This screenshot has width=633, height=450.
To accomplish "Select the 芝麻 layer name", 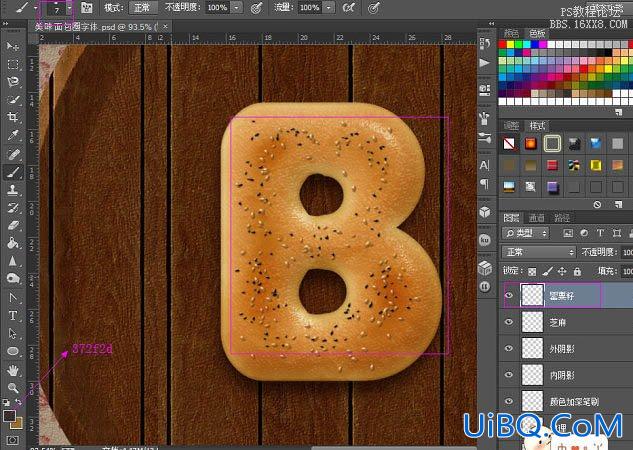I will (x=558, y=322).
